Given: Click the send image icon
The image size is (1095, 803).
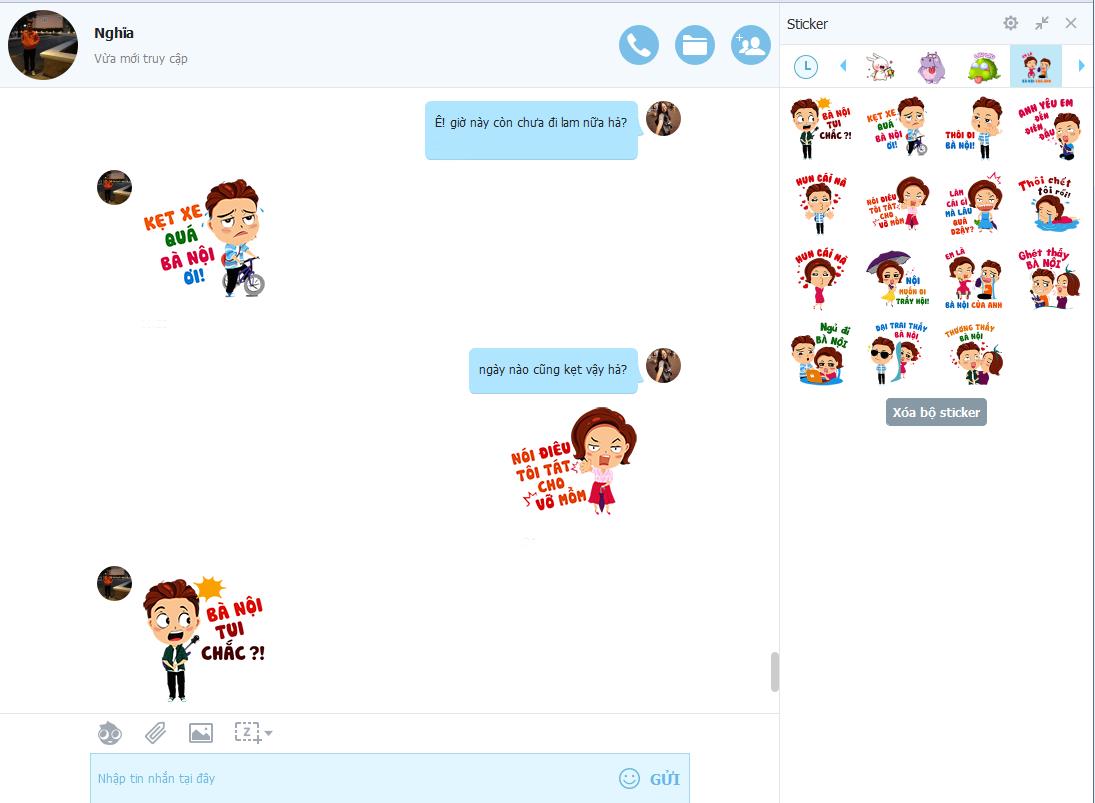Looking at the screenshot, I should (x=201, y=734).
